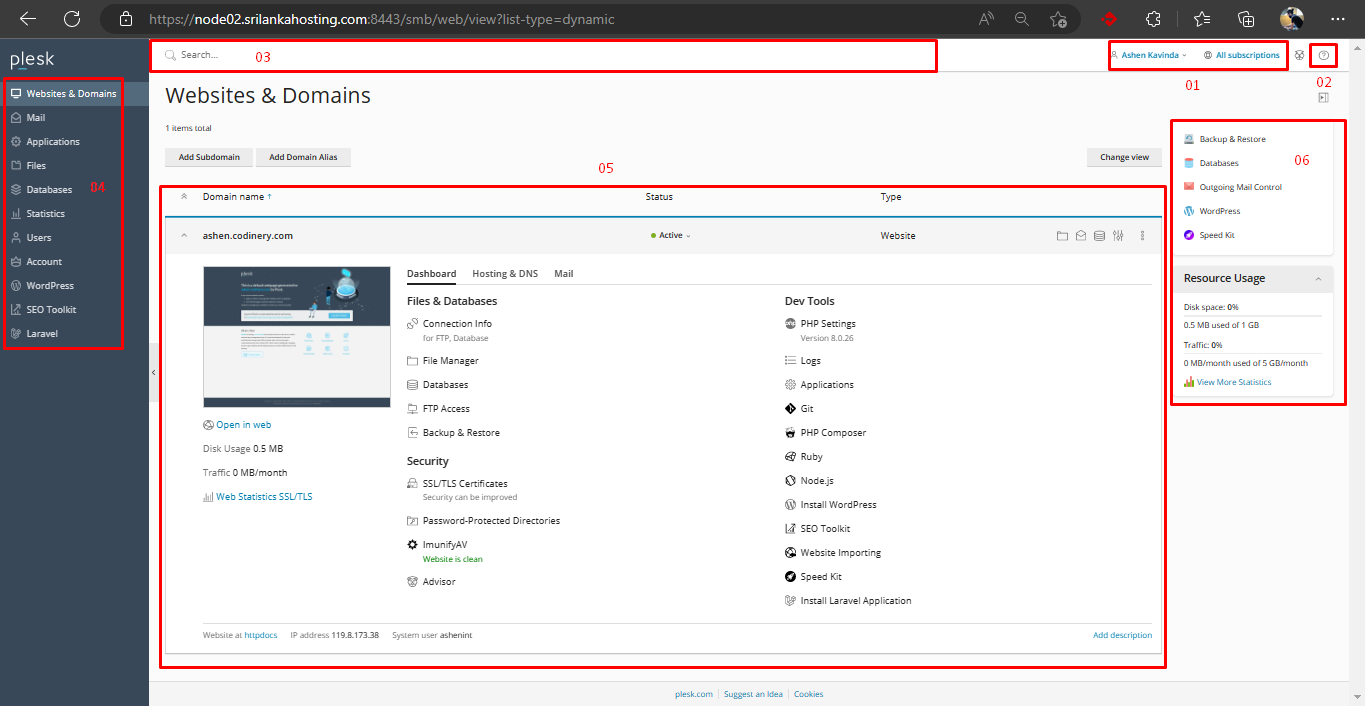Click the mail envelope icon in domain row
Screen dimensions: 1365x706
[x=1081, y=236]
